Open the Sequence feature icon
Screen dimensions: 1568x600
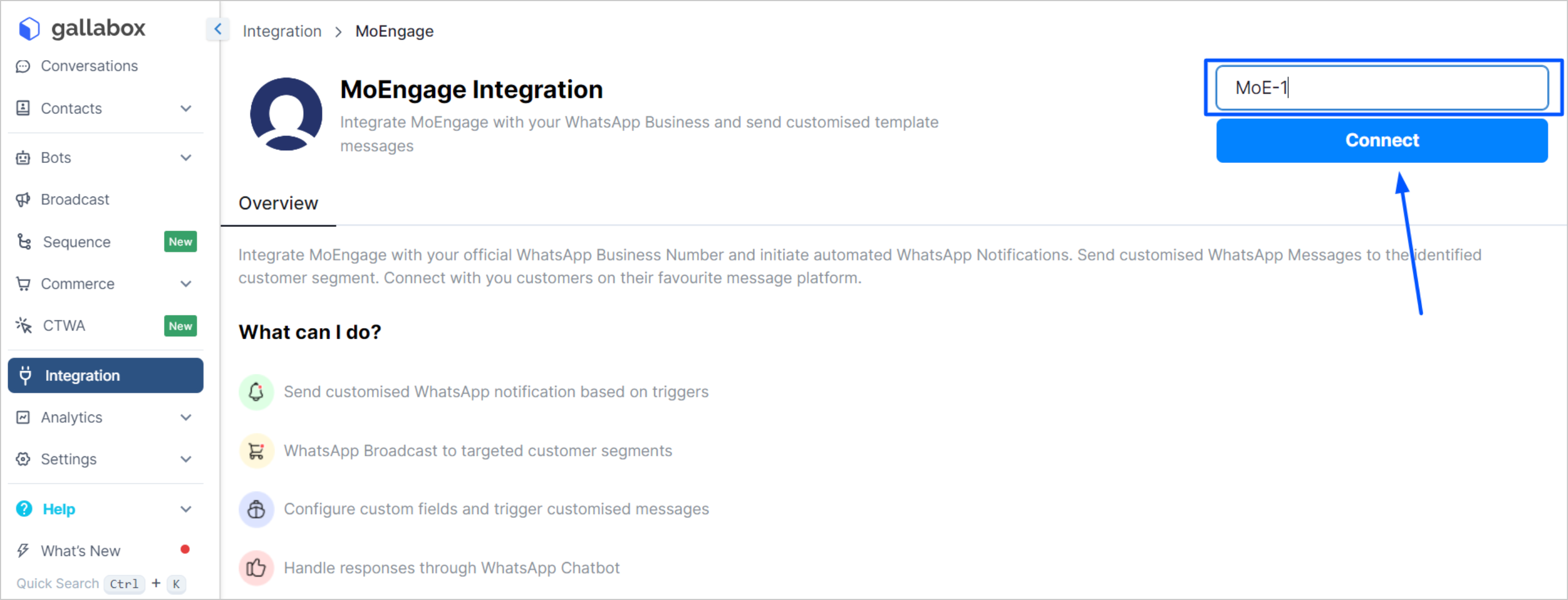point(23,242)
